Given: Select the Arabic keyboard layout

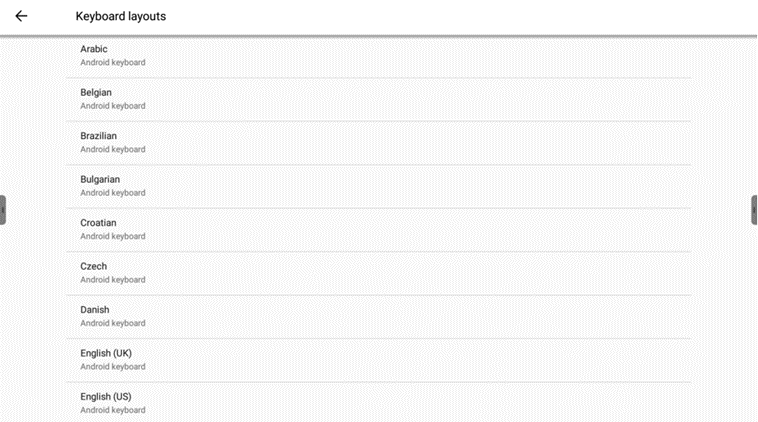Looking at the screenshot, I should tap(94, 49).
